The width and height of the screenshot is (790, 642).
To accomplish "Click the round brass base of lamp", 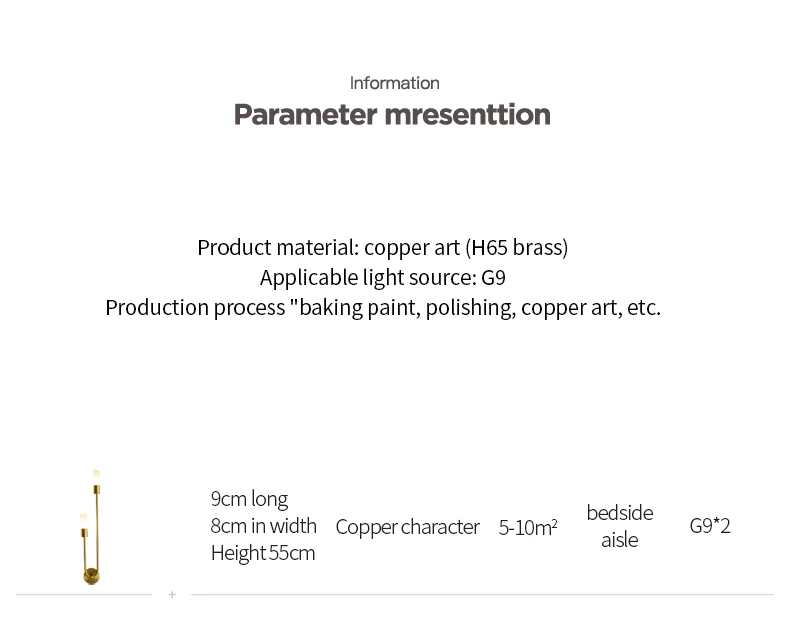I will point(91,575).
